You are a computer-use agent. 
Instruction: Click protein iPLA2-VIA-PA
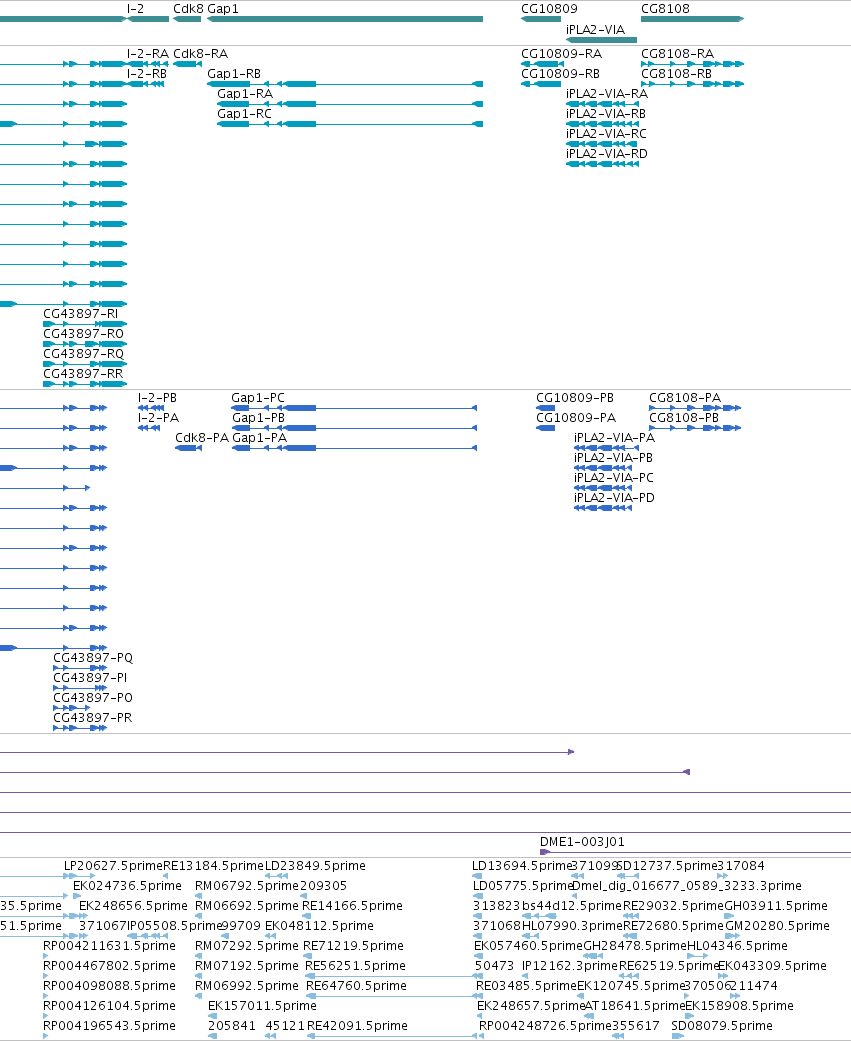tap(615, 438)
